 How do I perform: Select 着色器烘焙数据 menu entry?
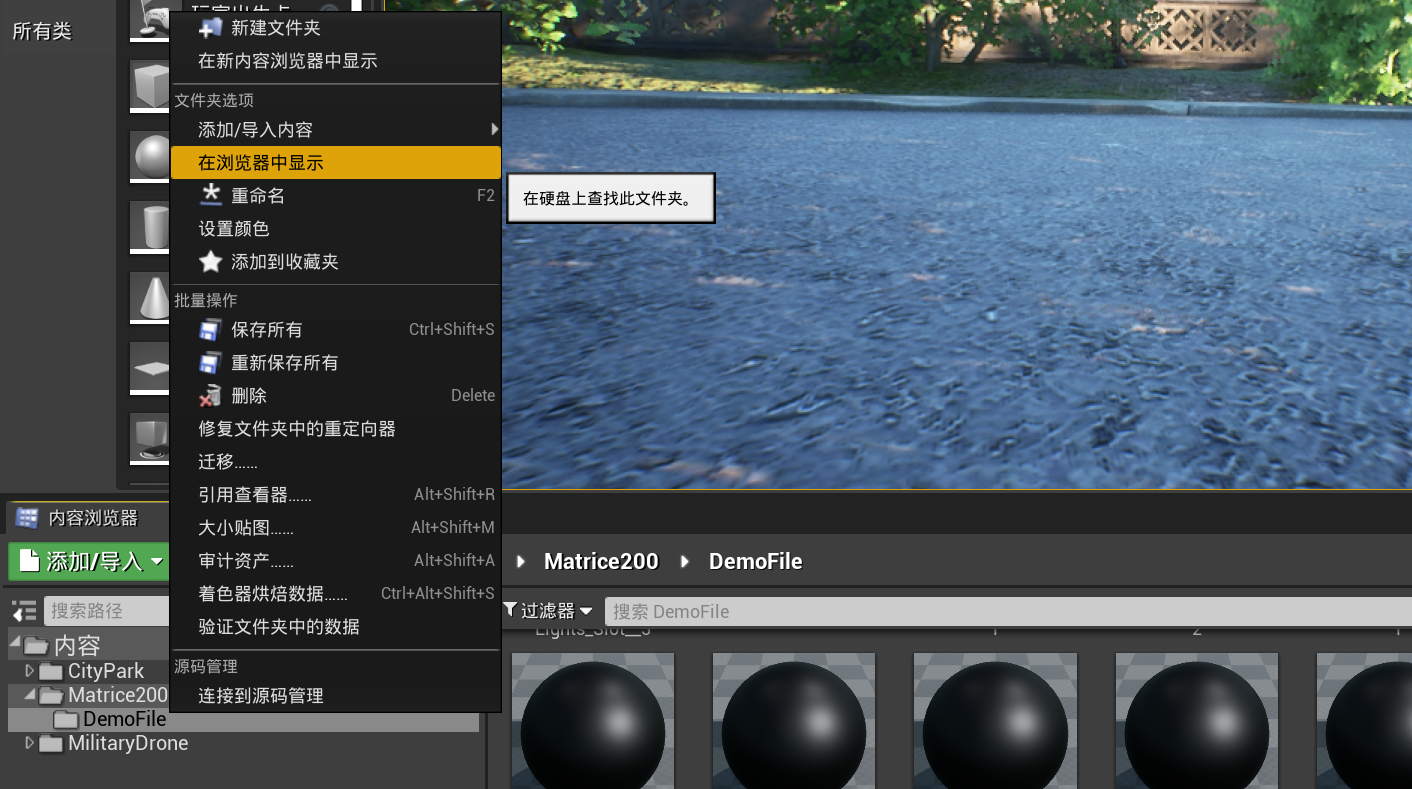coord(335,593)
